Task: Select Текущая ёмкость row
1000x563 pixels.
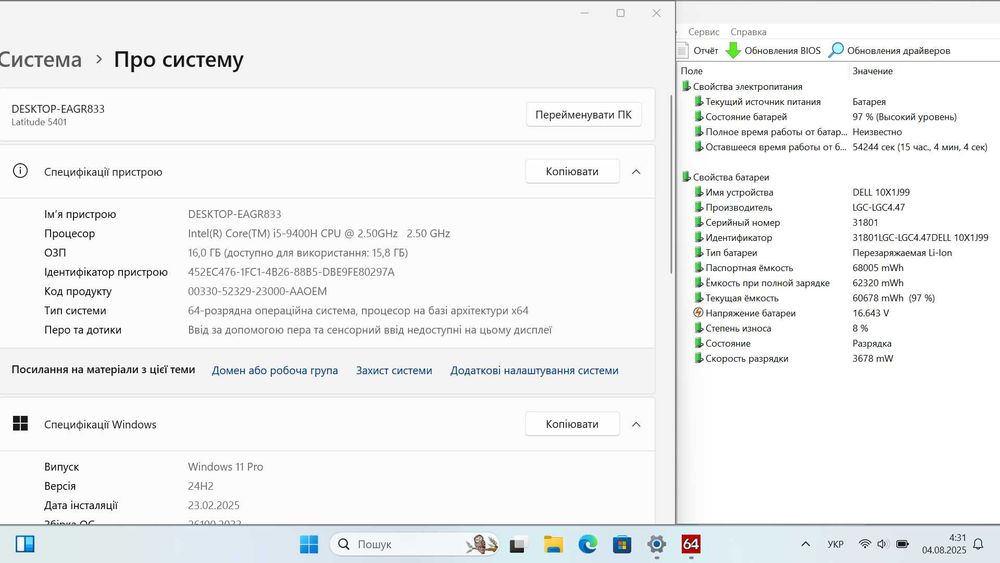Action: pyautogui.click(x=841, y=298)
